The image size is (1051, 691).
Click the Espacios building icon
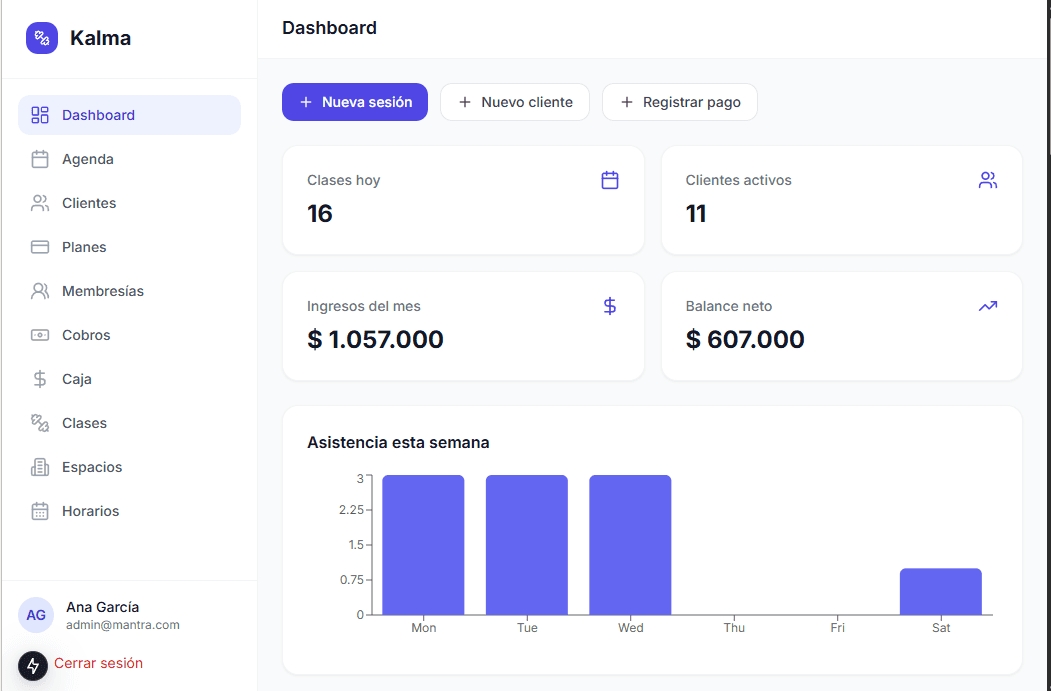[x=40, y=467]
